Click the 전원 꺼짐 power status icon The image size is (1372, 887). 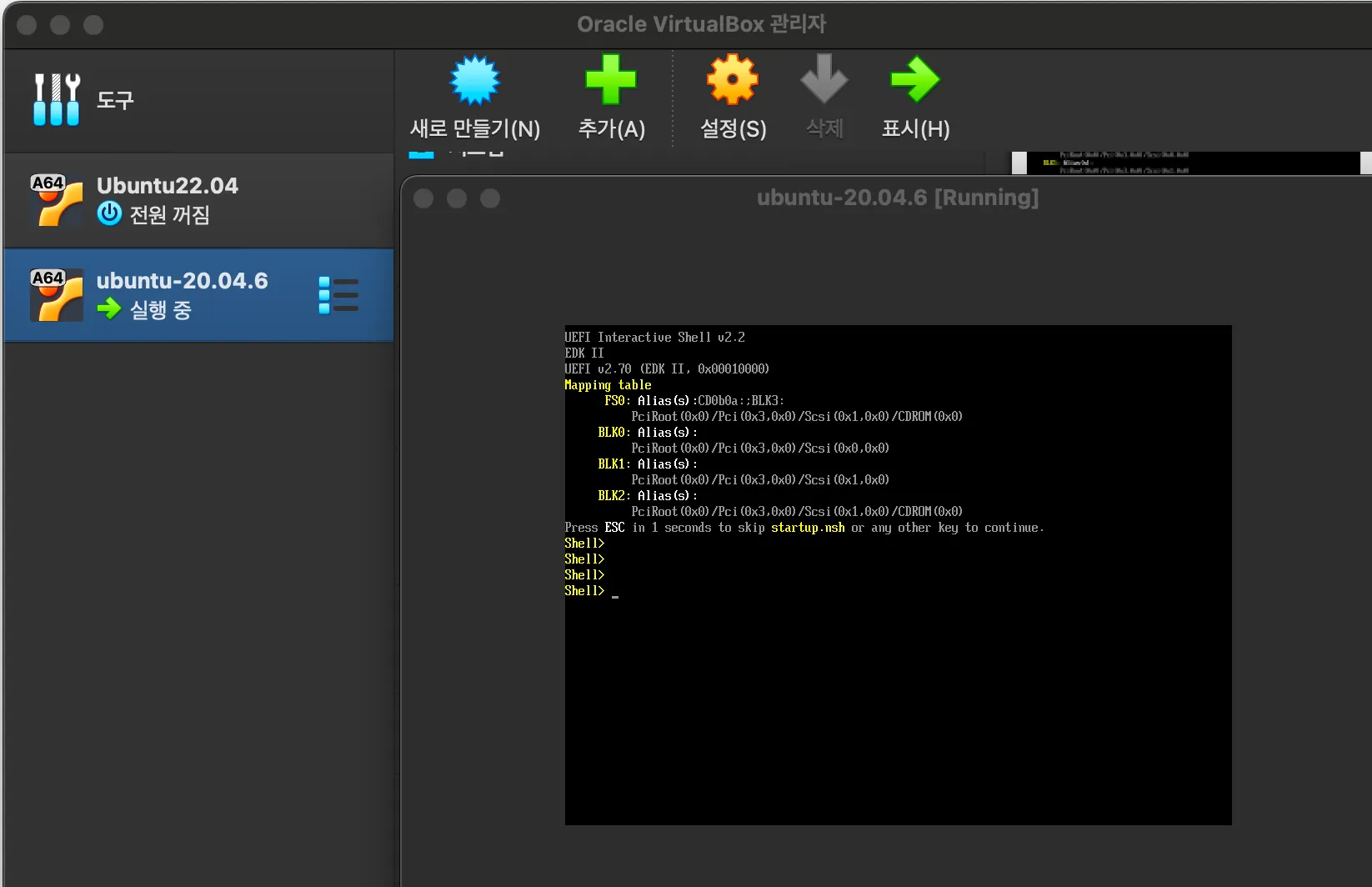(109, 214)
